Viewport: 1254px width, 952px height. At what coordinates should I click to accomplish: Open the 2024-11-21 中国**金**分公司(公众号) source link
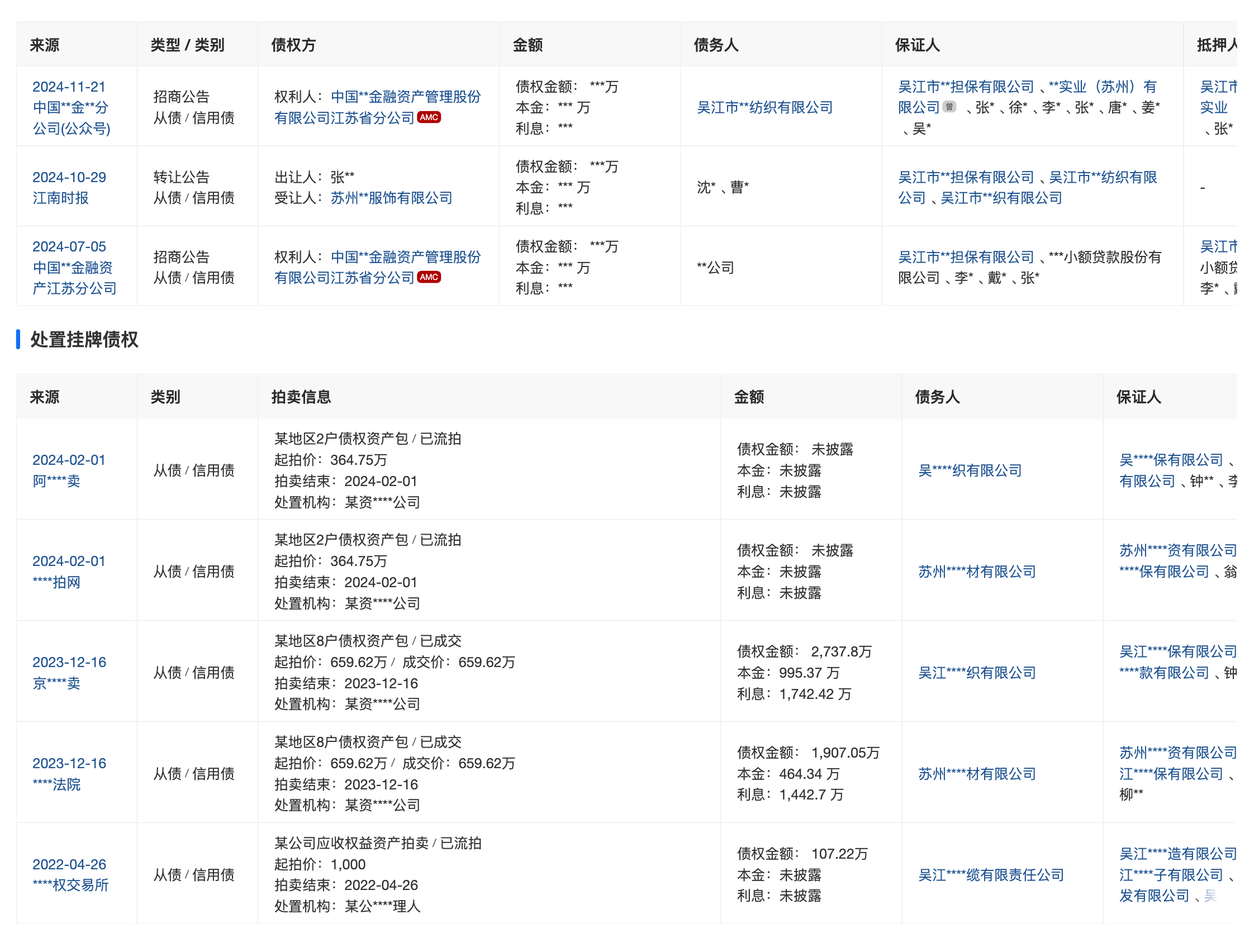click(72, 107)
